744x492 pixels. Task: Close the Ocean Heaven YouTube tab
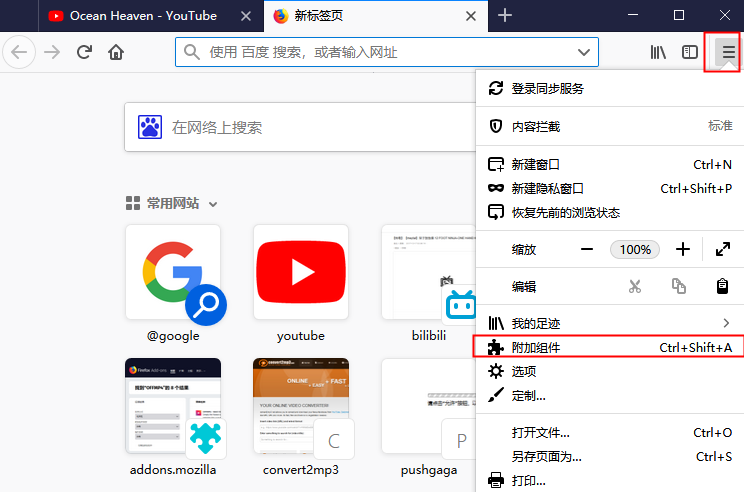[x=246, y=16]
